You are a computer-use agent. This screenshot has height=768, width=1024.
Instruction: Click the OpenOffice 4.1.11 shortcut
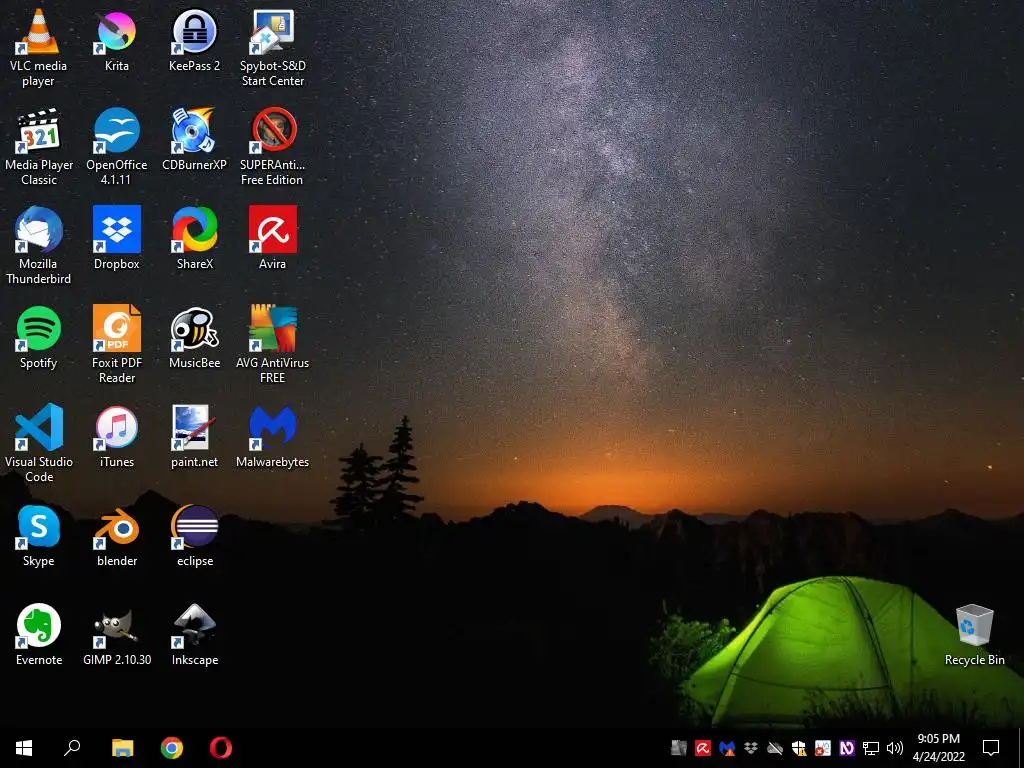tap(116, 148)
